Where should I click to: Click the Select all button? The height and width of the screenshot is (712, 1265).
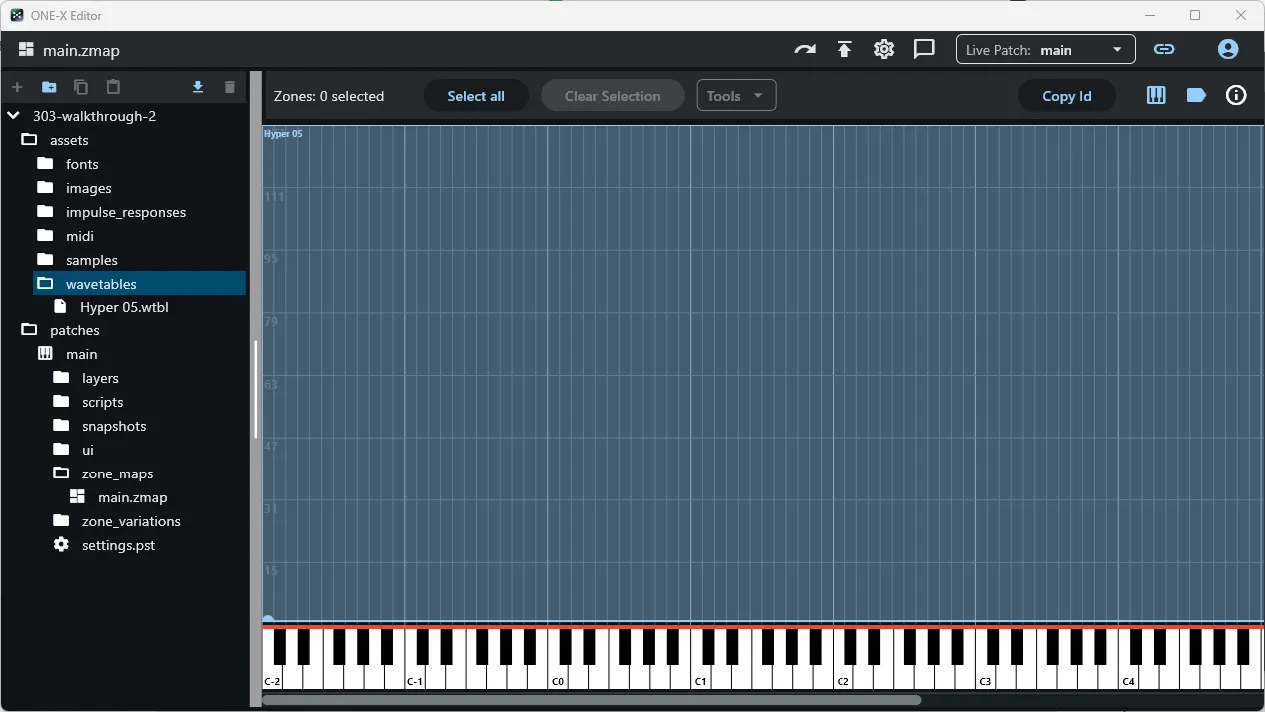point(476,96)
